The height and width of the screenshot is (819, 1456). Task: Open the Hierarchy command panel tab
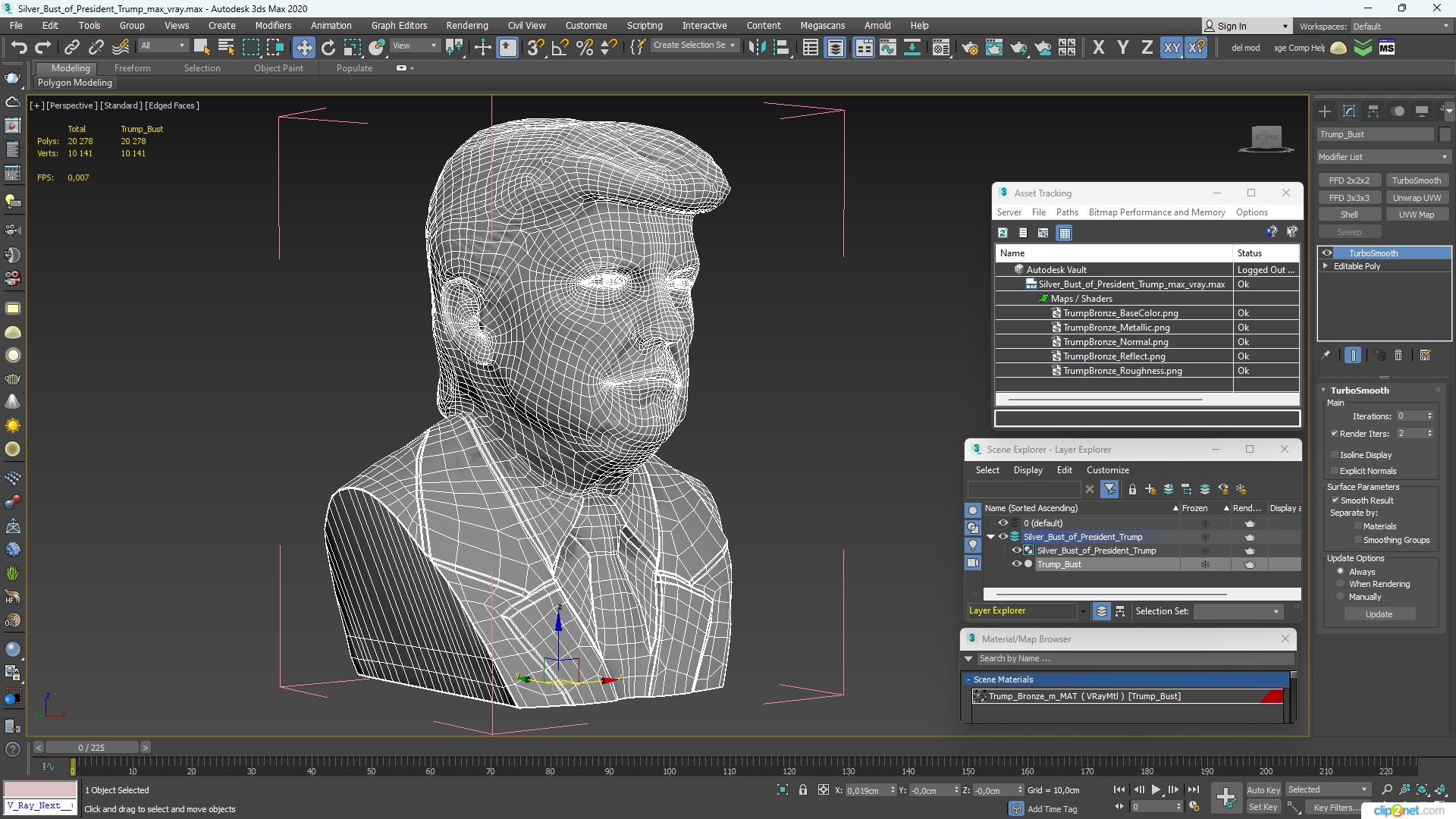pos(1373,111)
